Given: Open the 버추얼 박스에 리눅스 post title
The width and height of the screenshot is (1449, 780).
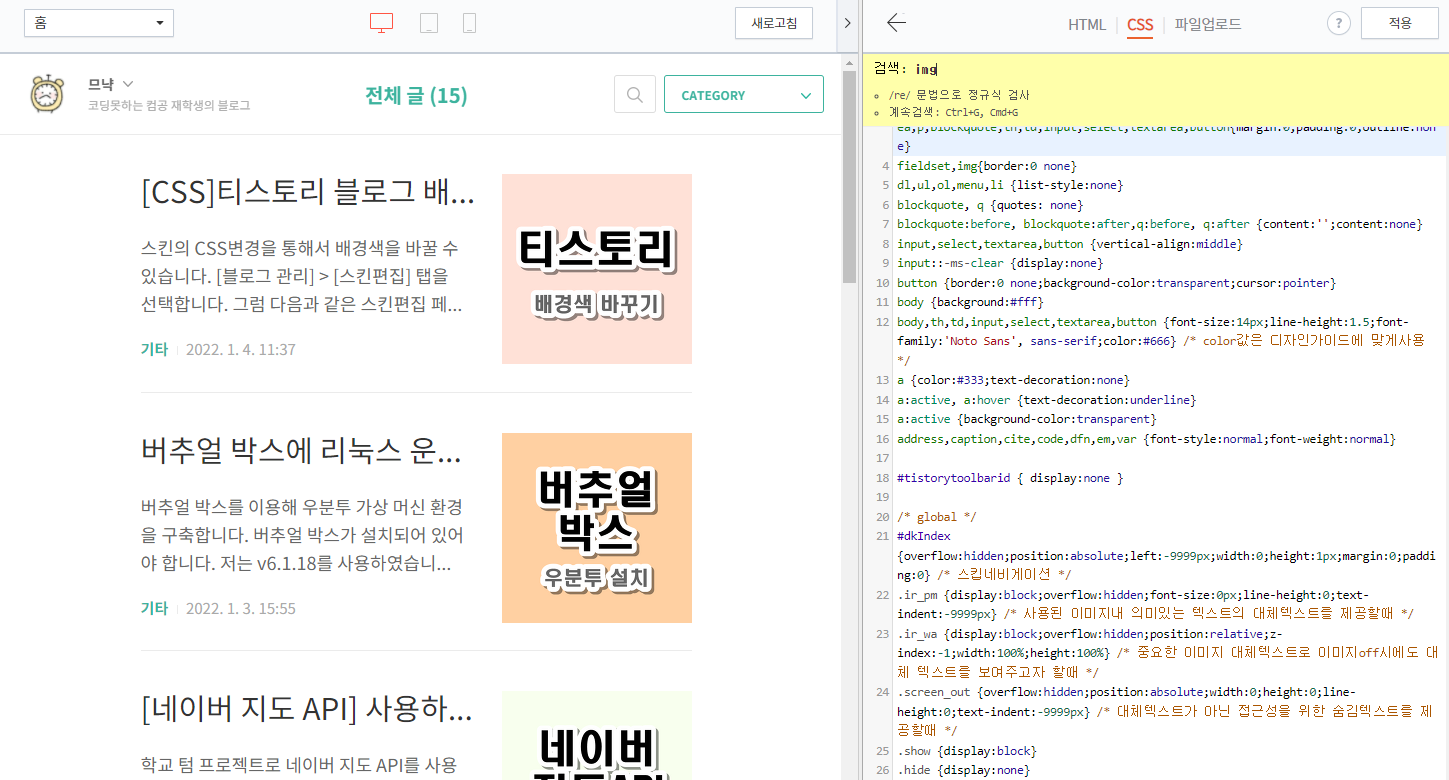Looking at the screenshot, I should coord(302,451).
